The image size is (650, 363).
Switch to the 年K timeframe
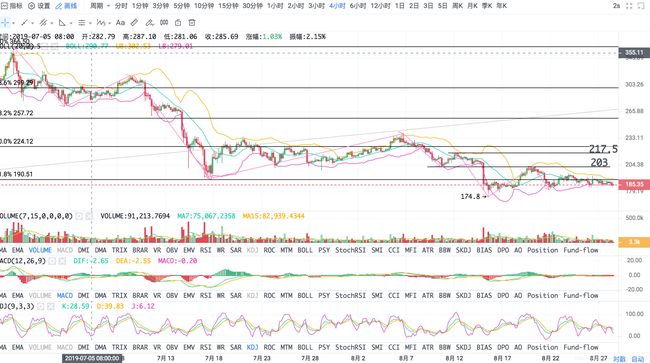point(501,6)
